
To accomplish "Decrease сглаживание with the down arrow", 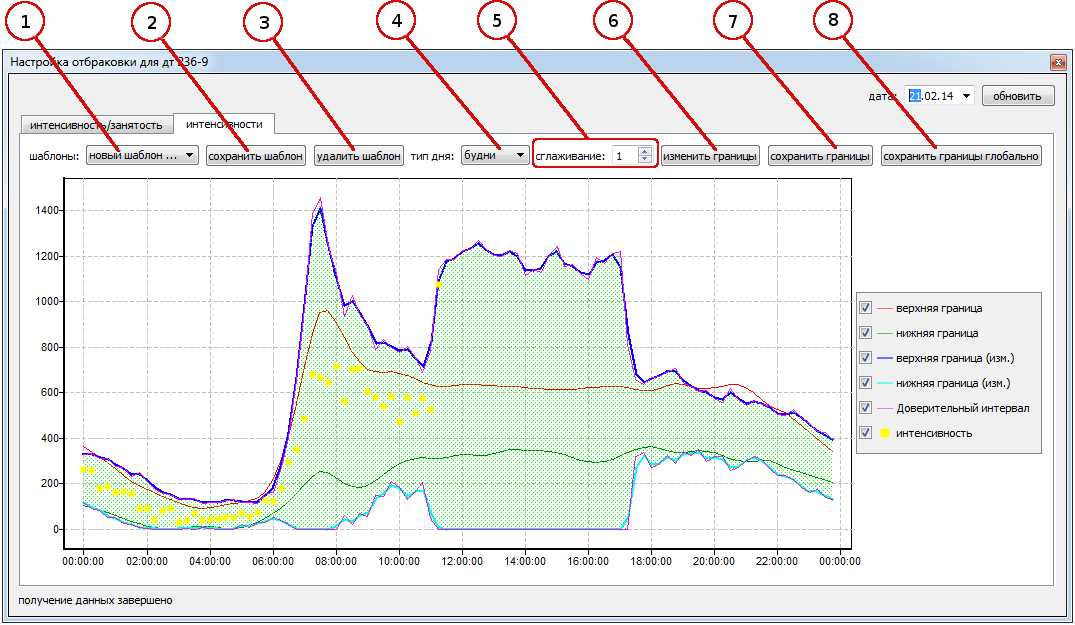I will pyautogui.click(x=644, y=160).
